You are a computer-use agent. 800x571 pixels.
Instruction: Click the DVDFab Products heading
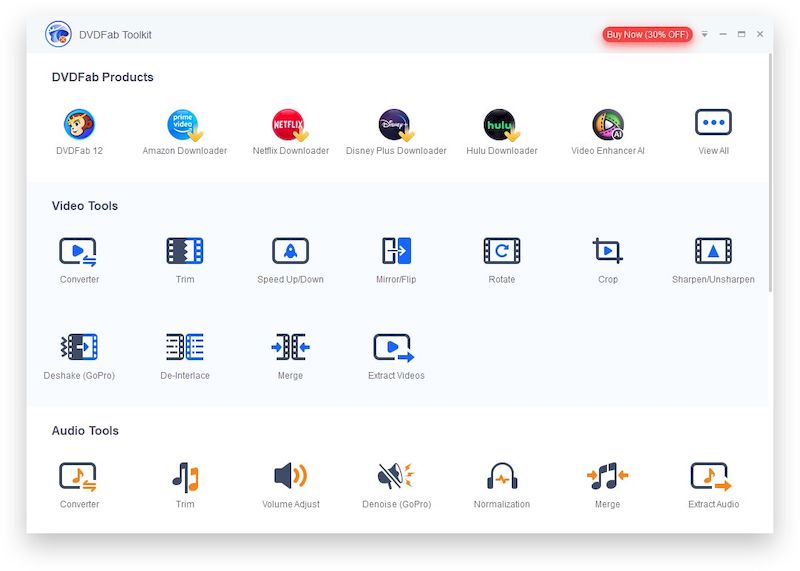(x=103, y=77)
